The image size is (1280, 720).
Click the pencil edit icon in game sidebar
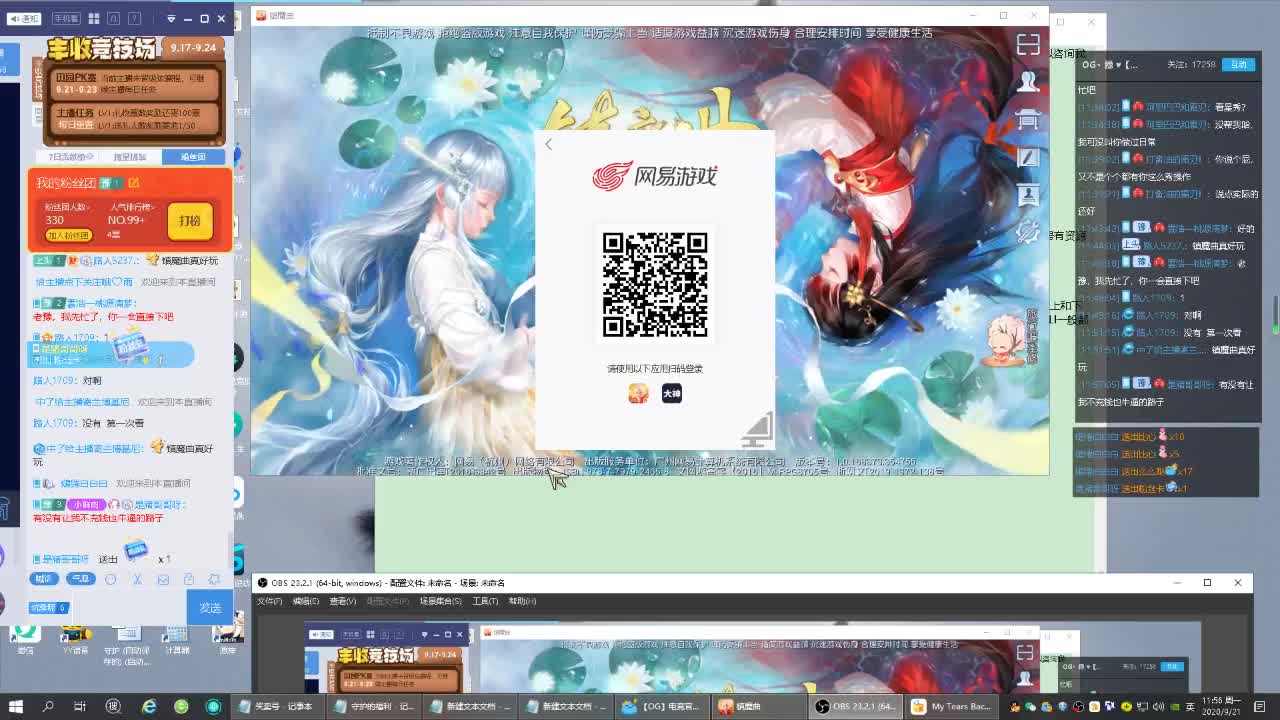1028,157
